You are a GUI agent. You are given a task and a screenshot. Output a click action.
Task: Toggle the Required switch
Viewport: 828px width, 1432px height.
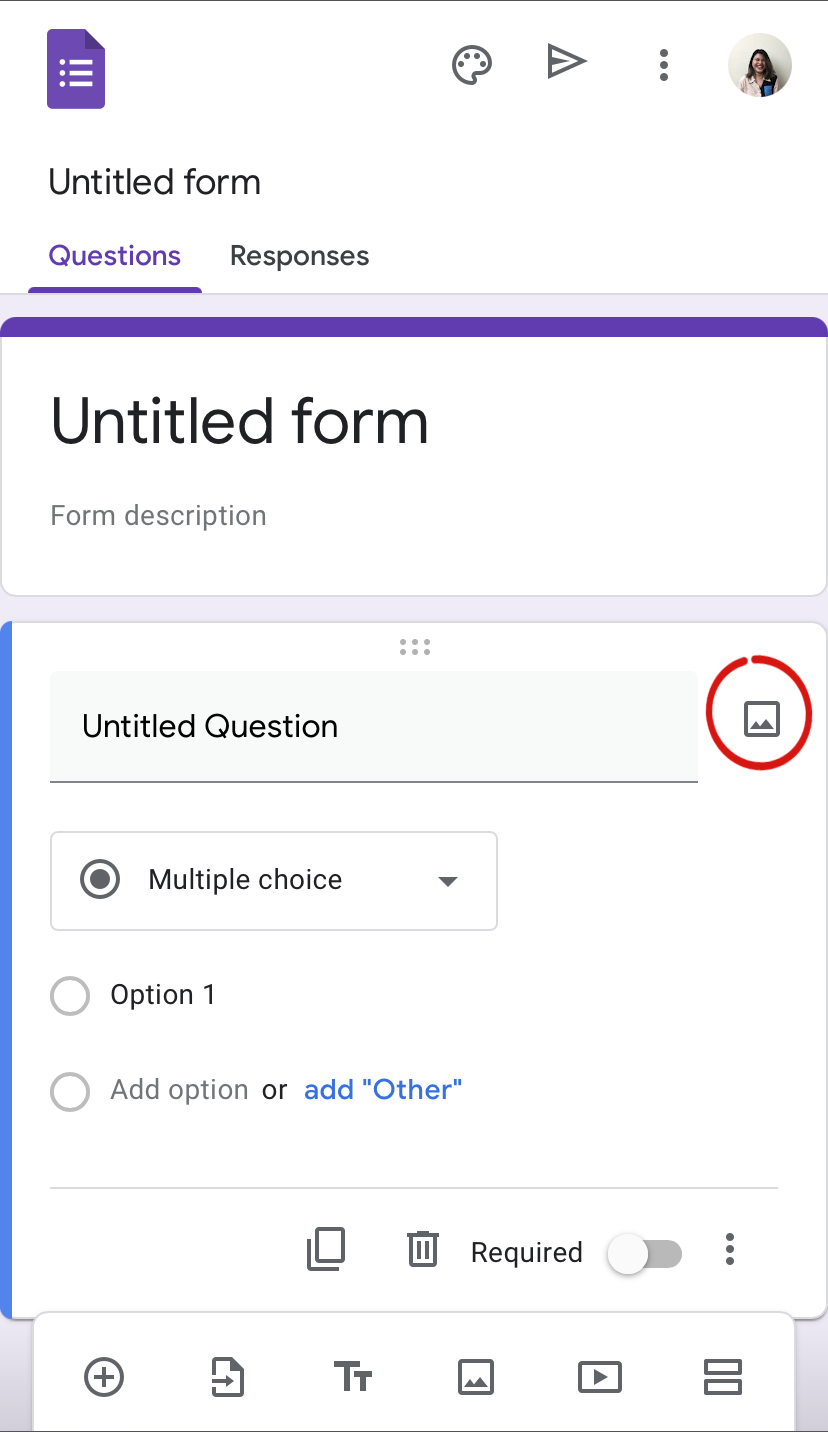(645, 1253)
